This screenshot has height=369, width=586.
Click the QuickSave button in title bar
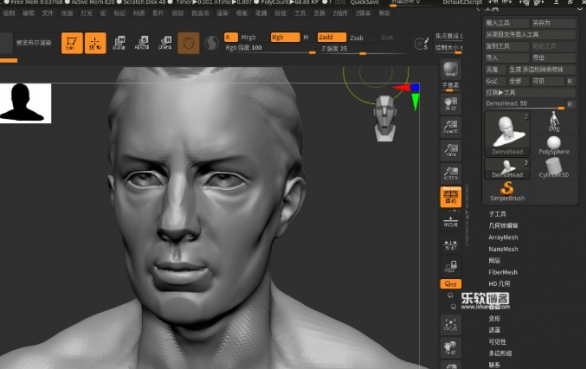point(365,3)
